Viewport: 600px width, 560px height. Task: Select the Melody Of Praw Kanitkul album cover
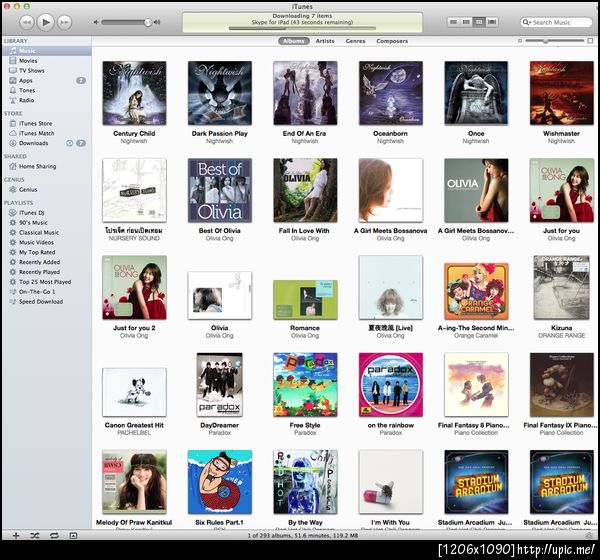click(134, 482)
